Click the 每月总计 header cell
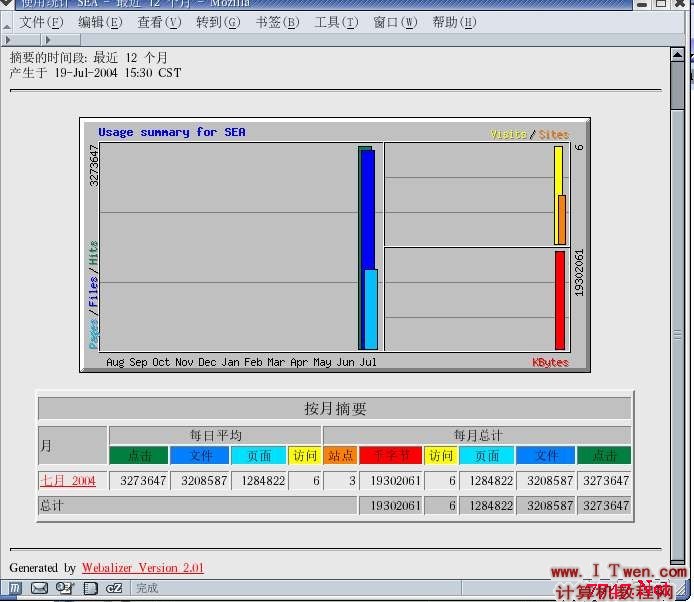The height and width of the screenshot is (602, 694). [477, 435]
